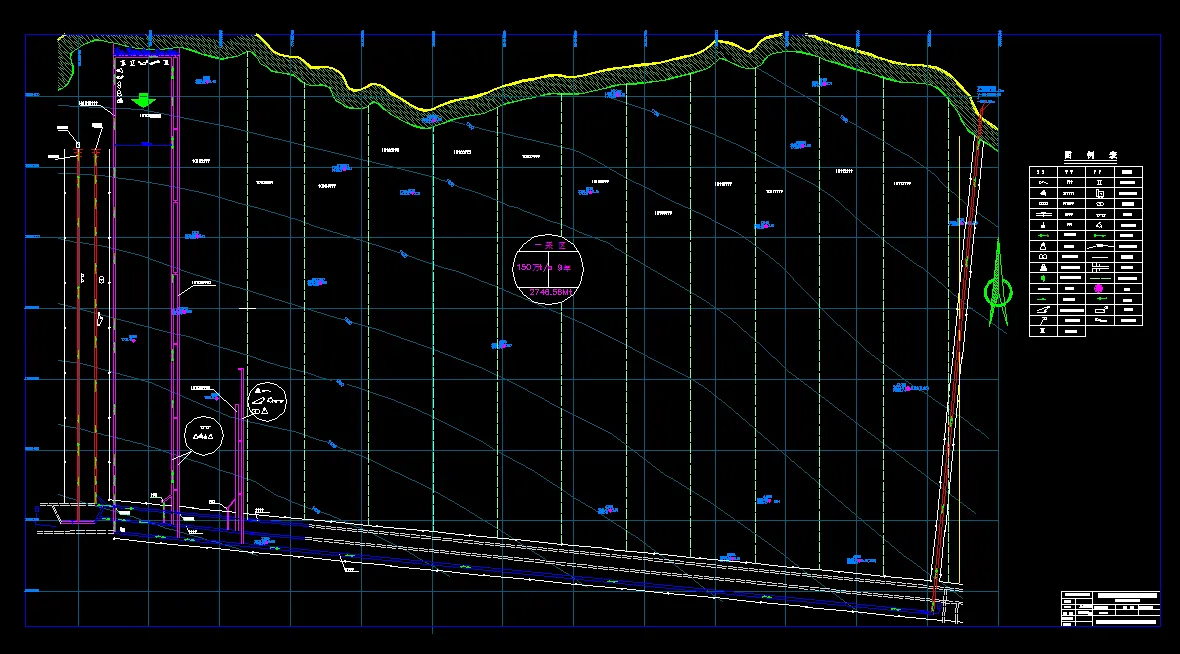
Task: Click the "2746.58Mt" text in circle
Action: tap(550, 292)
